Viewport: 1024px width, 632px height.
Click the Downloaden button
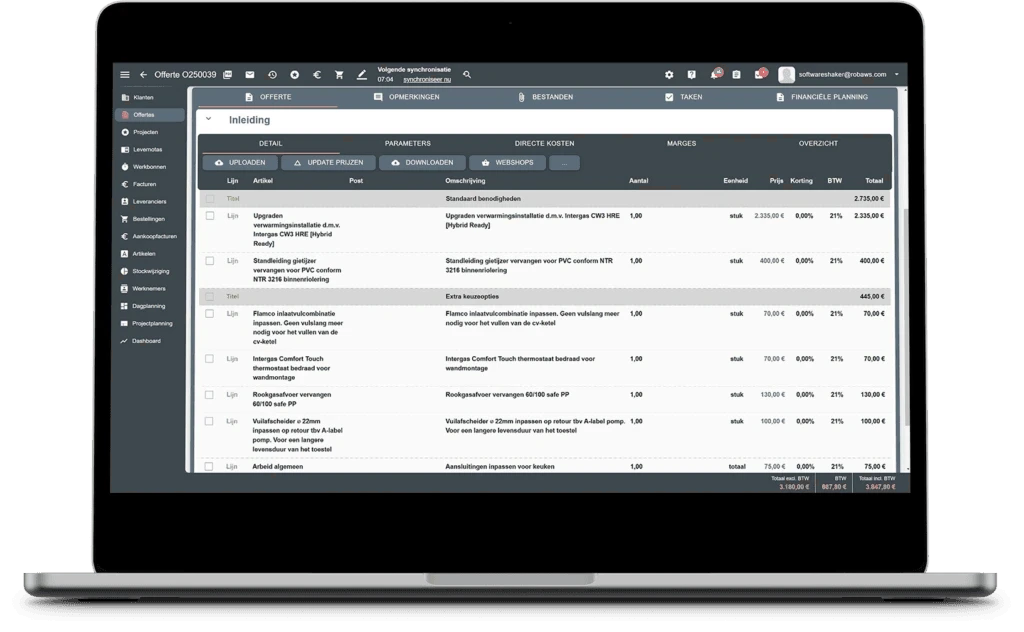coord(422,163)
